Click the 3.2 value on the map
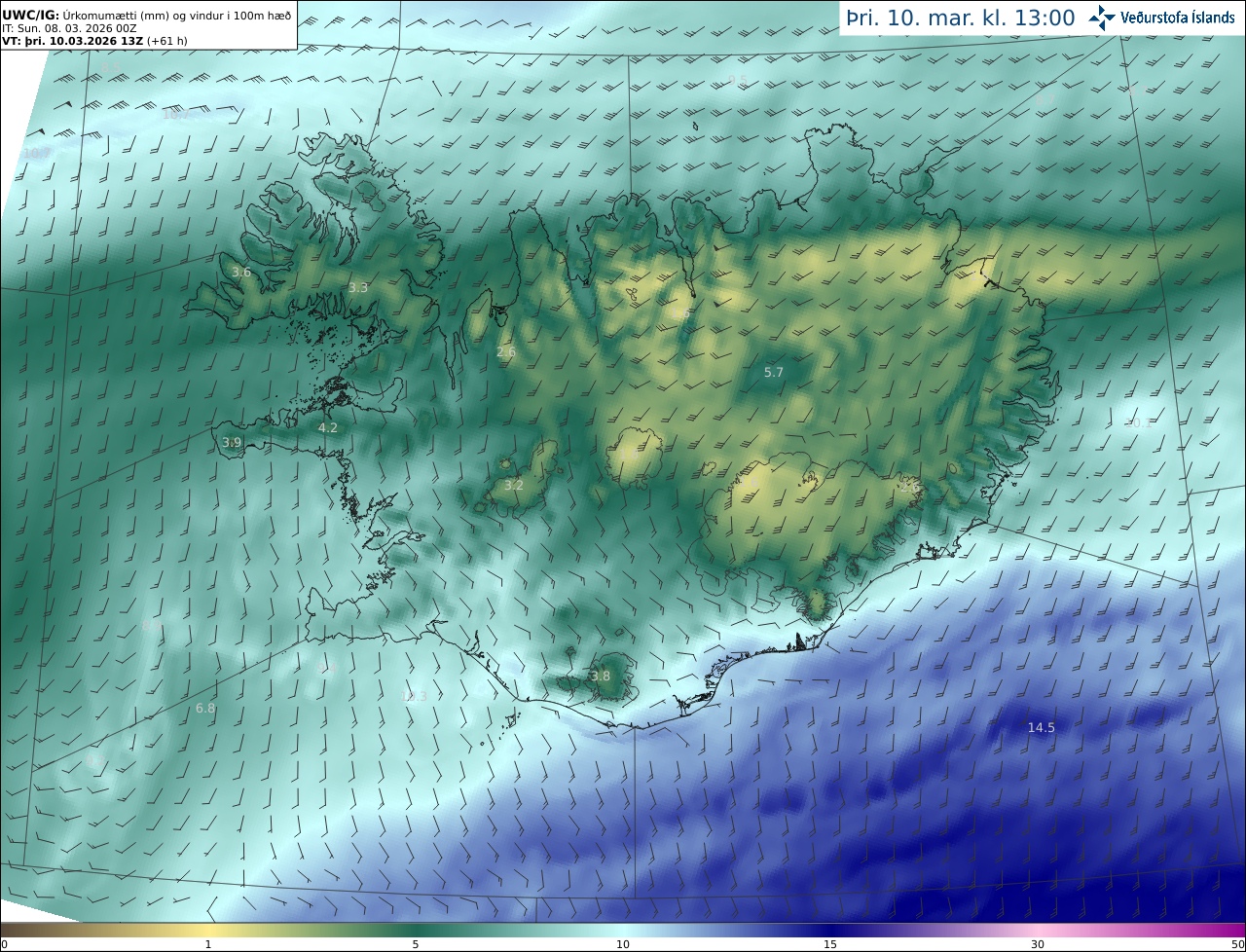 point(514,485)
